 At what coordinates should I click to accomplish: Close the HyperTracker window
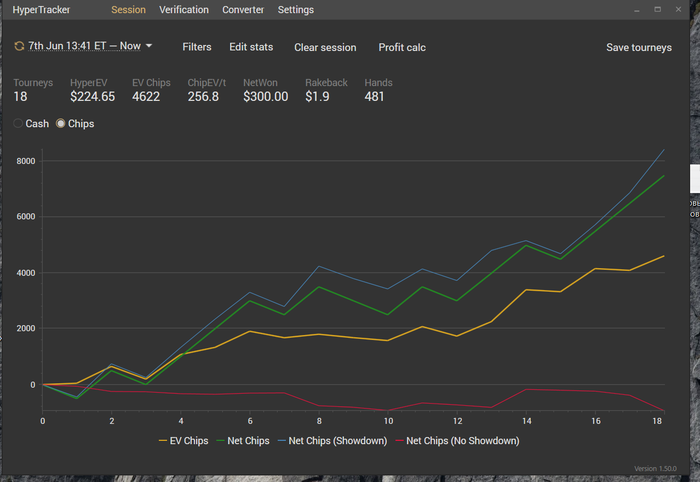[x=679, y=9]
